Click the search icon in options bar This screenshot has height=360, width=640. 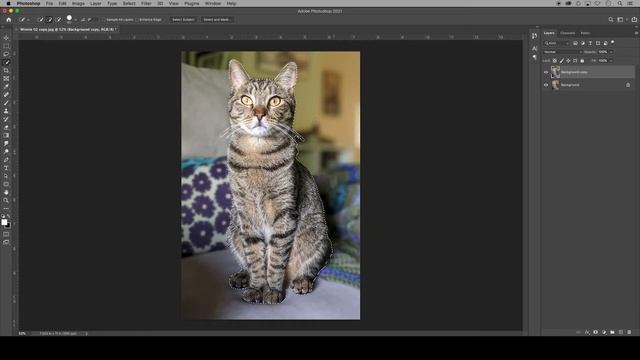coord(611,20)
